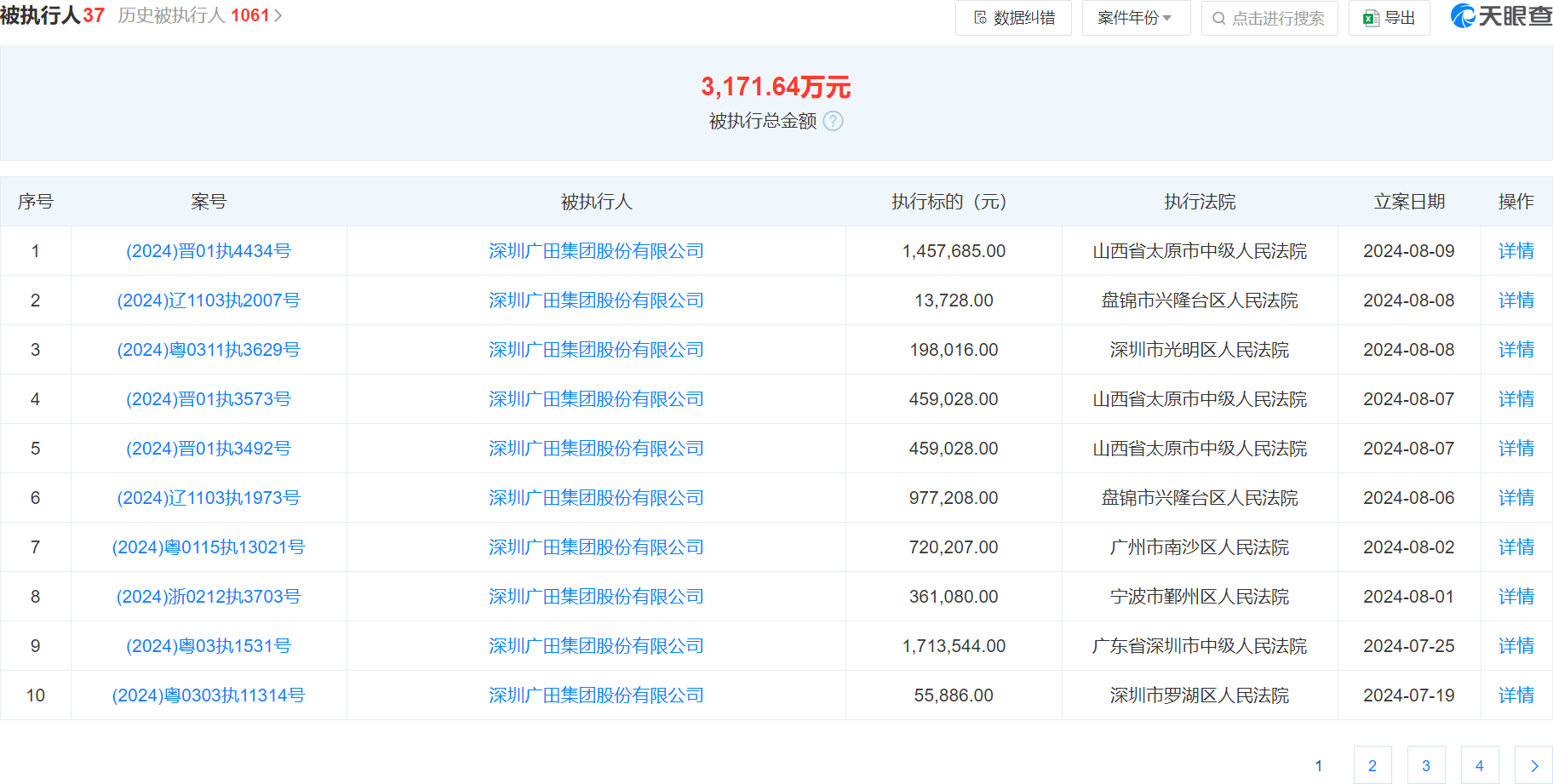Click filing date 2024-08-09
Viewport: 1553px width, 784px height.
[x=1409, y=251]
